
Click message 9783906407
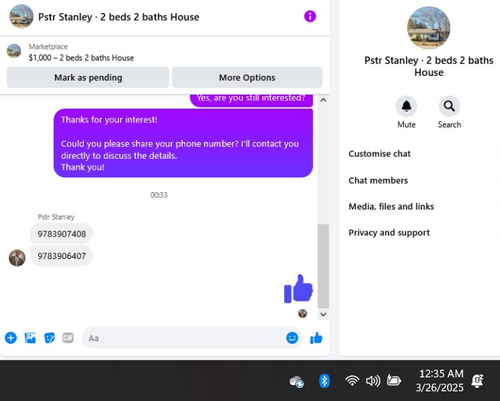click(x=62, y=256)
